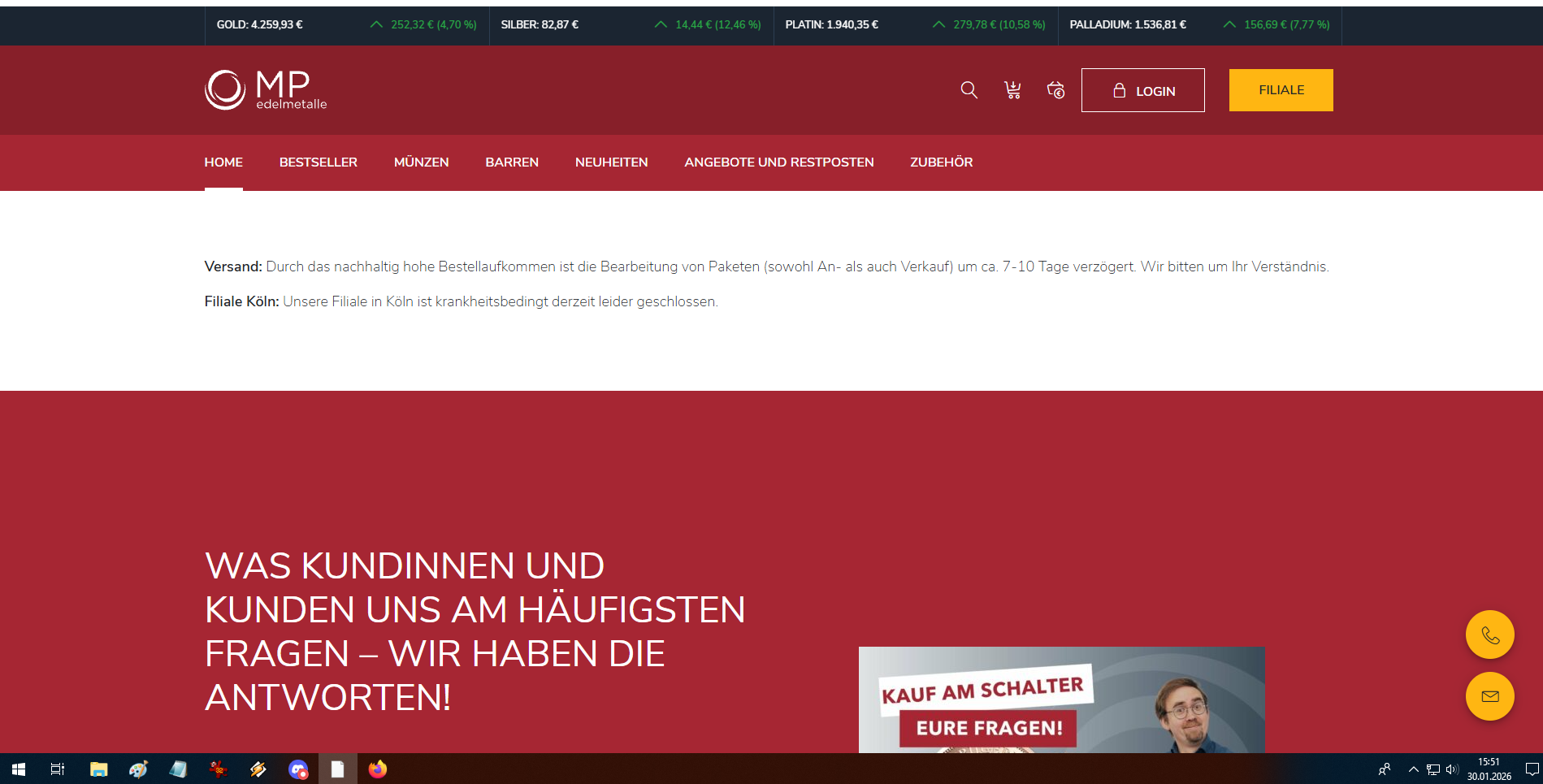
Task: Open the BARREN menu item
Action: (x=512, y=162)
